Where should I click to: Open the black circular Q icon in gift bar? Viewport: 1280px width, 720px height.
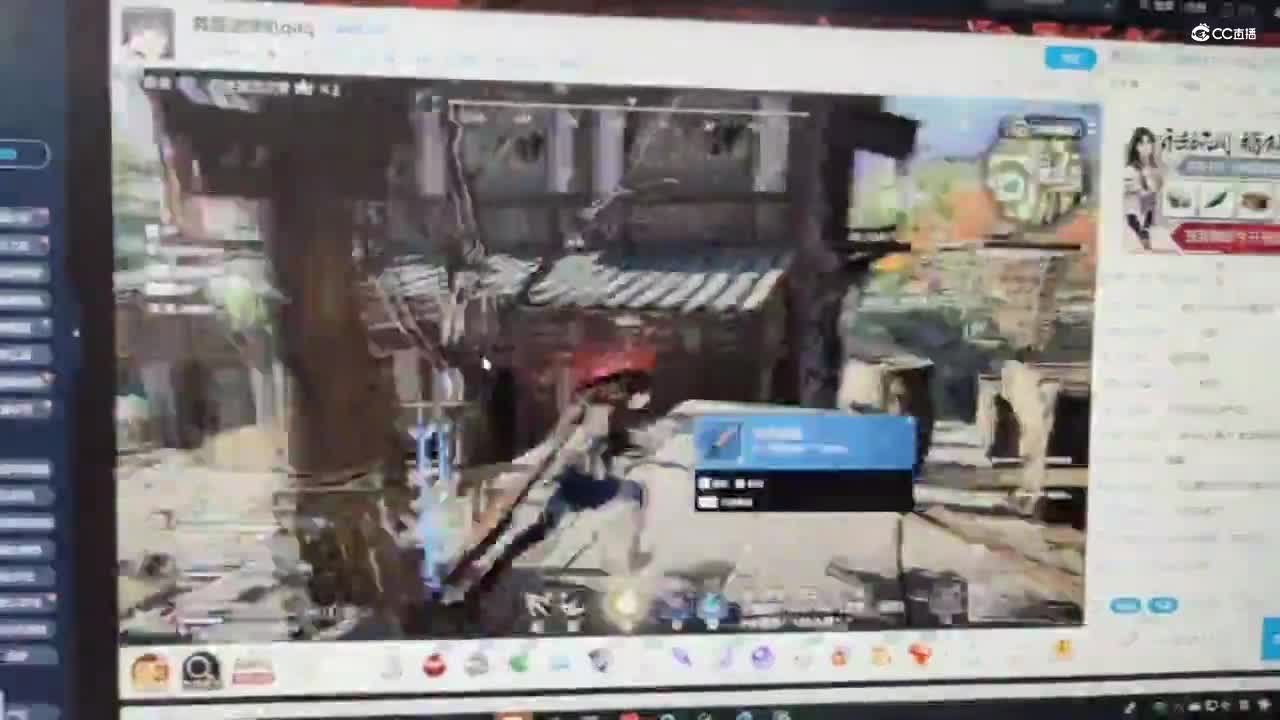[201, 670]
